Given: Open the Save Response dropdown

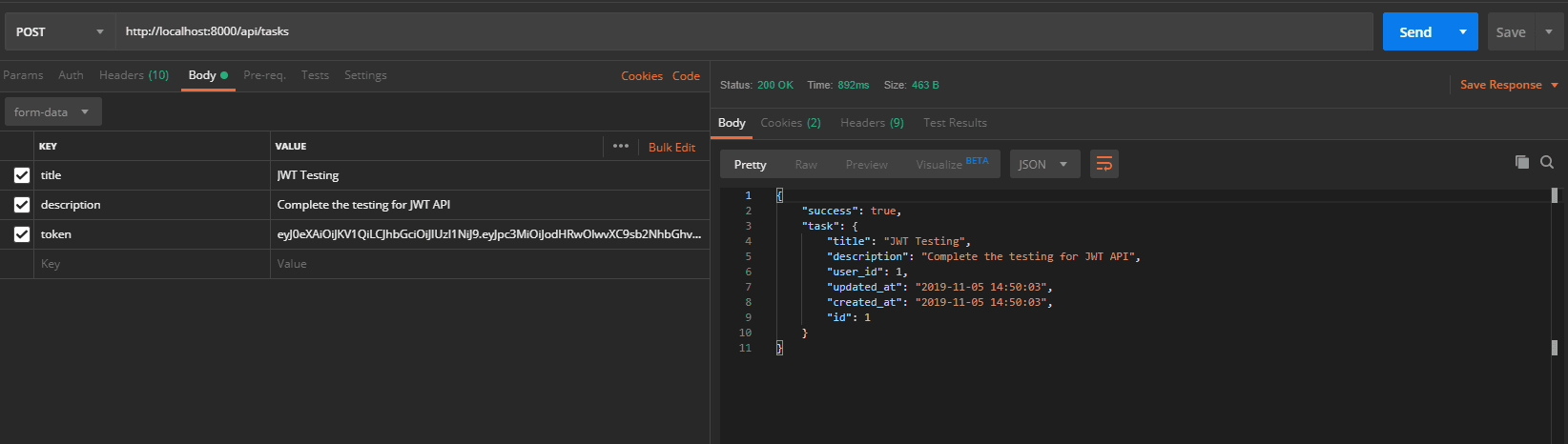Looking at the screenshot, I should pyautogui.click(x=1509, y=85).
